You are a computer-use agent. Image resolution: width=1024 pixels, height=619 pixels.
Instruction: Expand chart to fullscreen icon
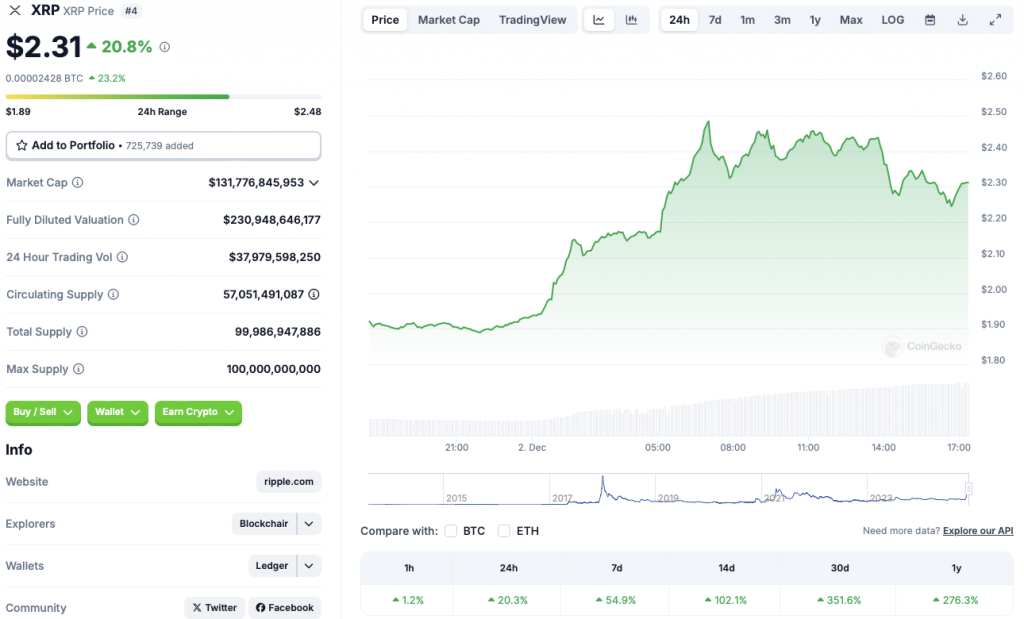[x=995, y=20]
